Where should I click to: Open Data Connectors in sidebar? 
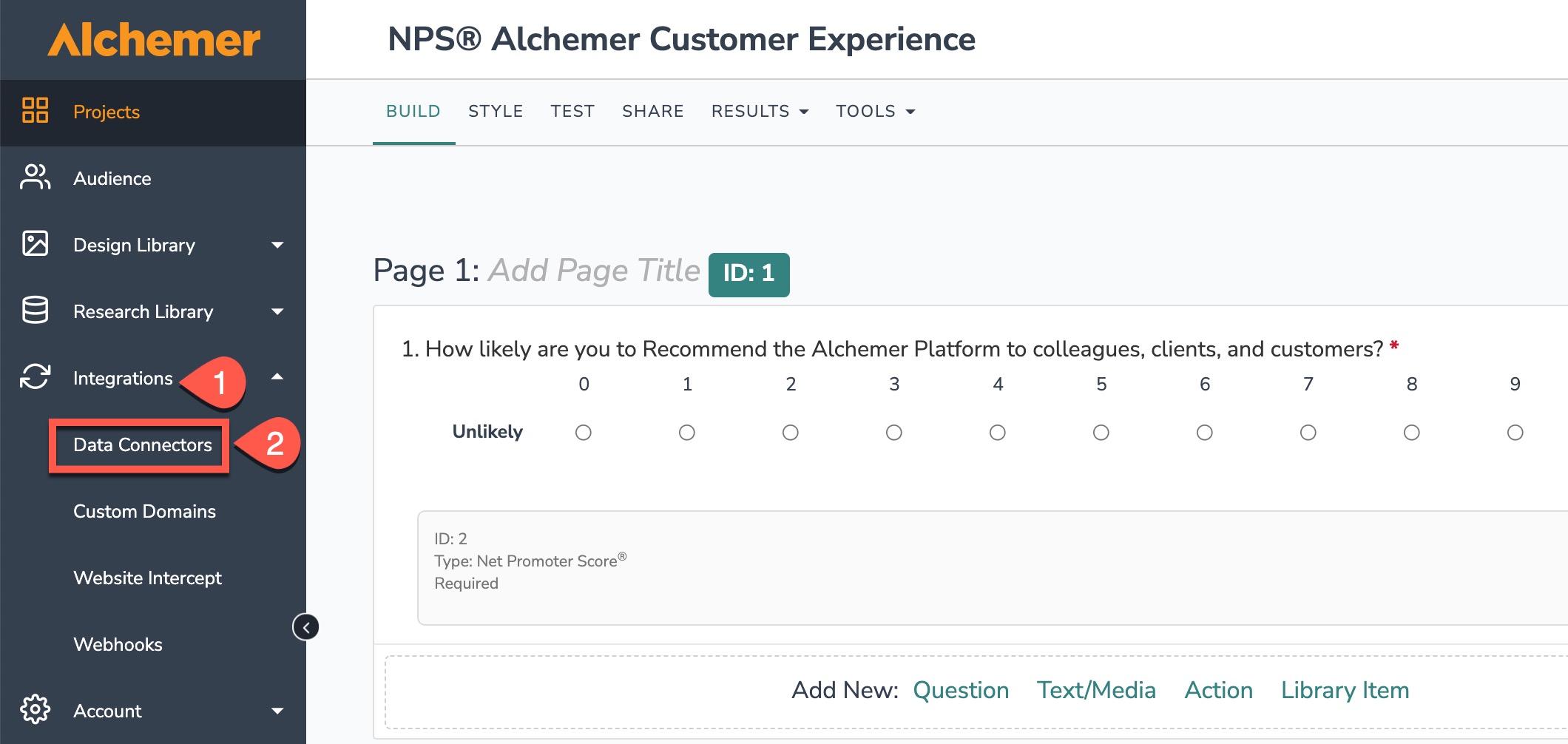coord(142,445)
